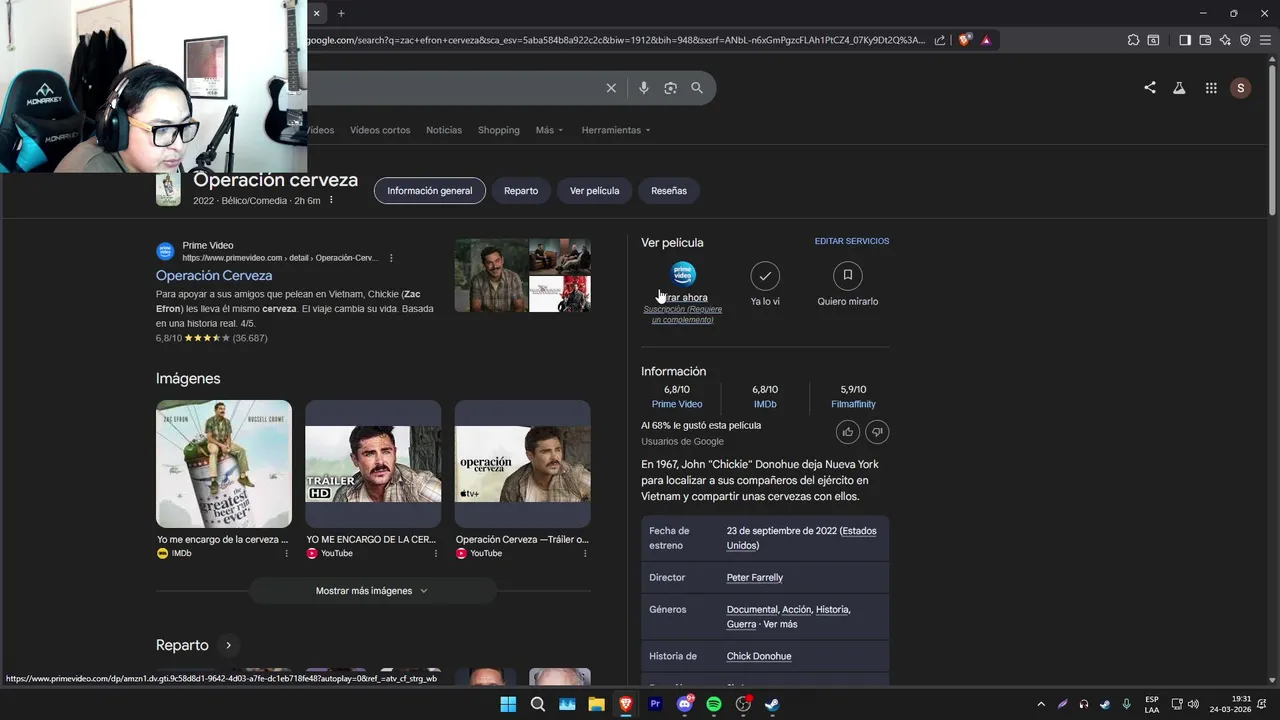Share this page from the address bar
This screenshot has width=1280, height=720.
coord(940,40)
